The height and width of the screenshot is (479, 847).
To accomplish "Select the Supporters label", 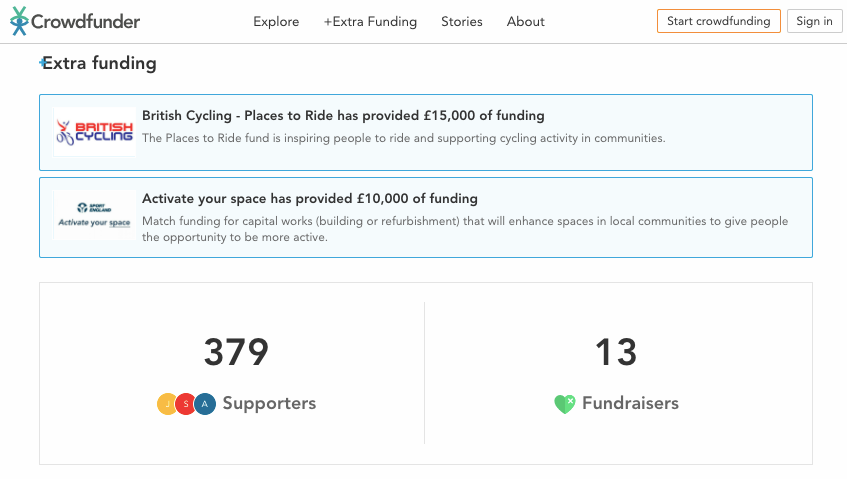I will point(269,403).
